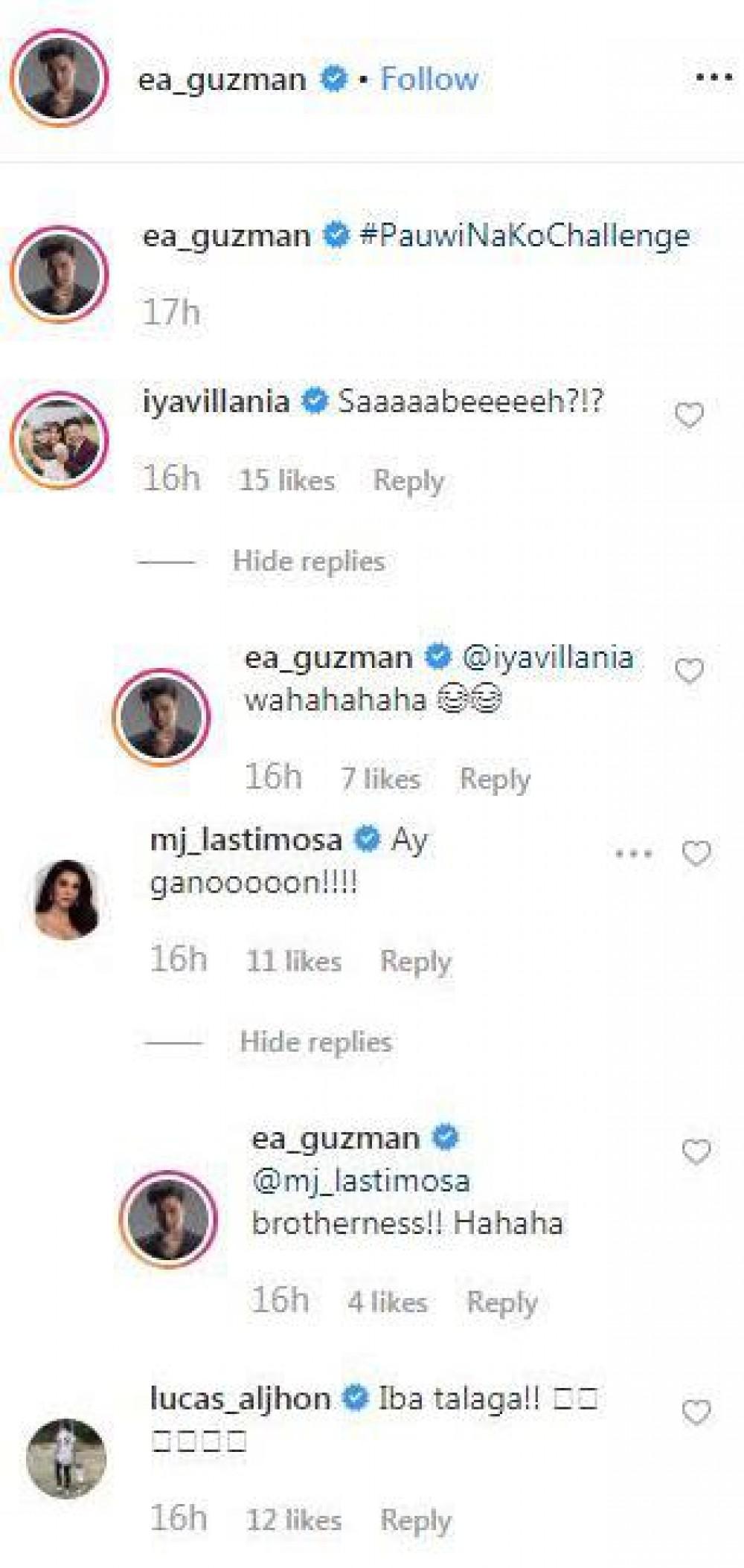Open the @mj_lastimosa mention in reply
The width and height of the screenshot is (744, 1568).
[x=361, y=1181]
